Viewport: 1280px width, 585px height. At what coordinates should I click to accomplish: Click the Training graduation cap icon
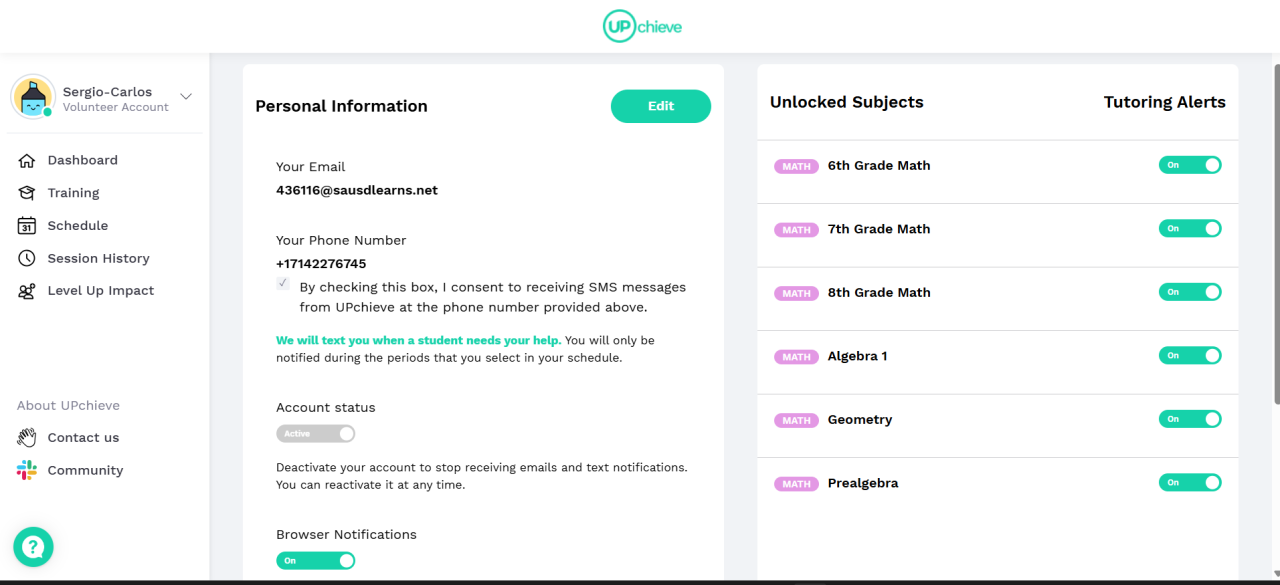[x=27, y=193]
